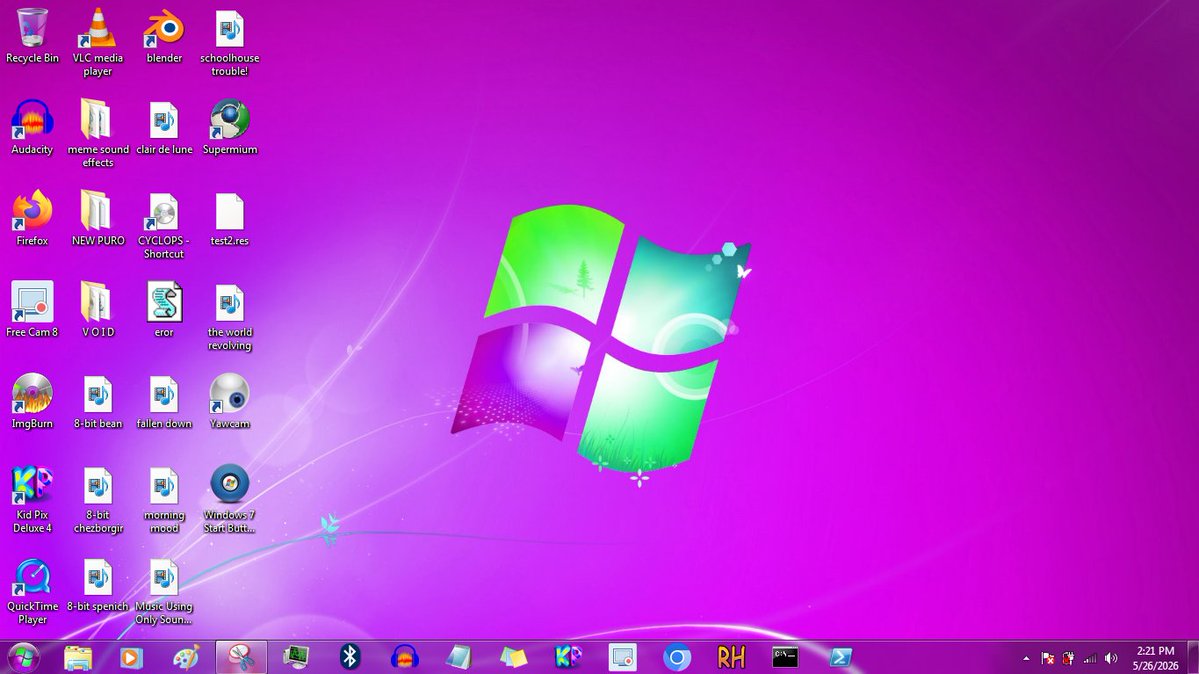1199x674 pixels.
Task: Open Free Cam recorder taskbar icon
Action: tap(622, 657)
